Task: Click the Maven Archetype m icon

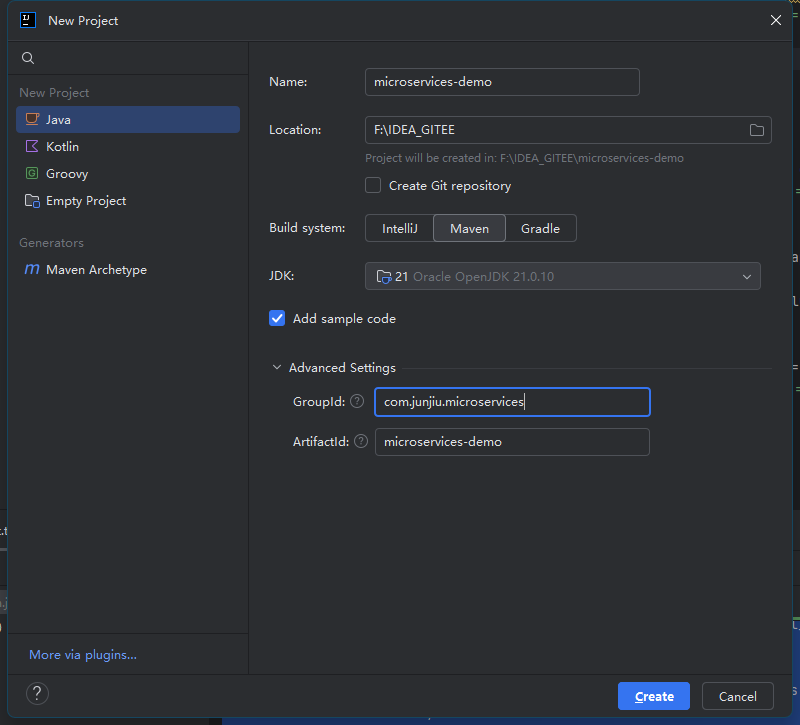Action: [x=32, y=269]
